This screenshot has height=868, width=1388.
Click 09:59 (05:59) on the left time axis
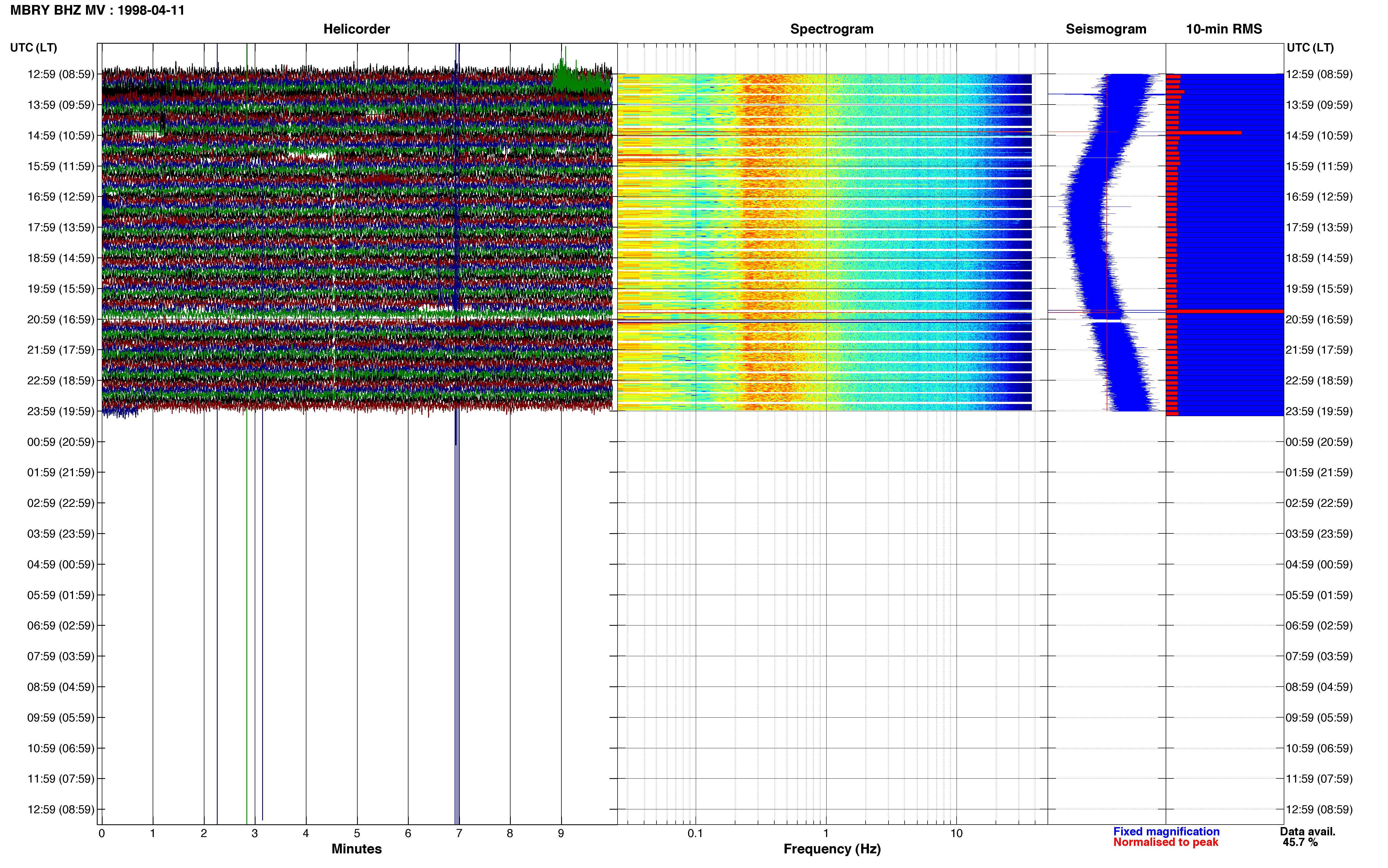point(61,718)
